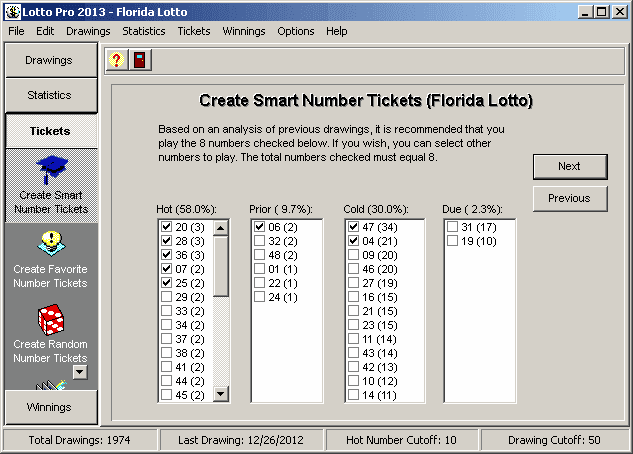This screenshot has height=454, width=633.
Task: Uncheck hot number 36 (3)
Action: 166,255
